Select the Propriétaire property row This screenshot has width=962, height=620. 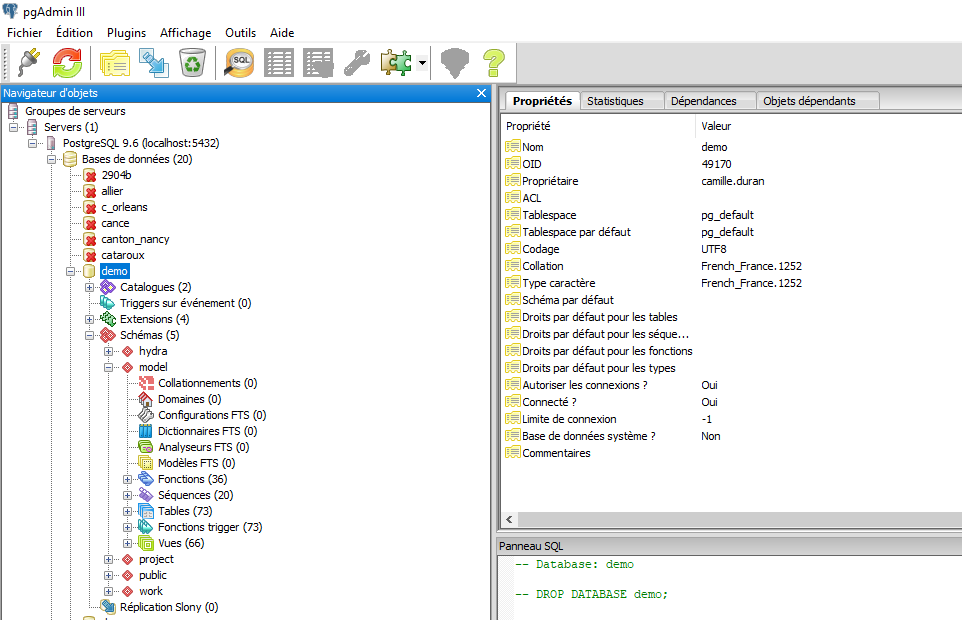pyautogui.click(x=731, y=181)
